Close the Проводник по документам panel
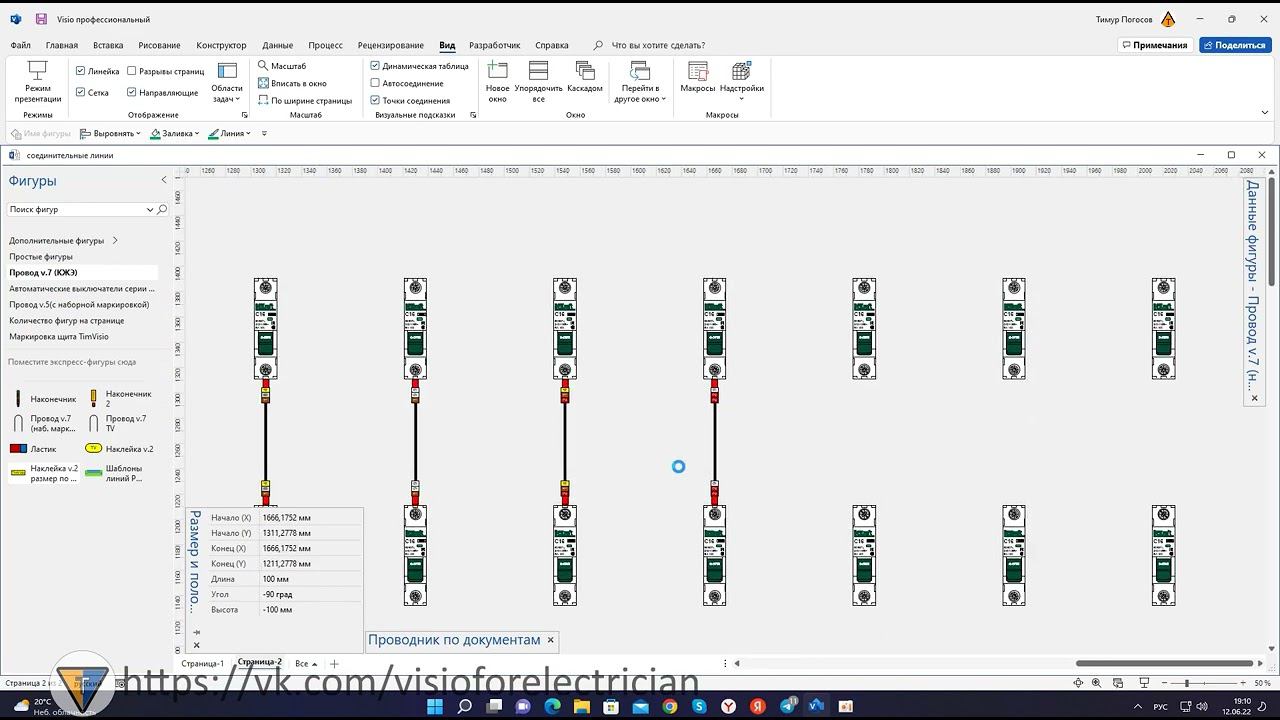Viewport: 1280px width, 720px height. tap(550, 640)
